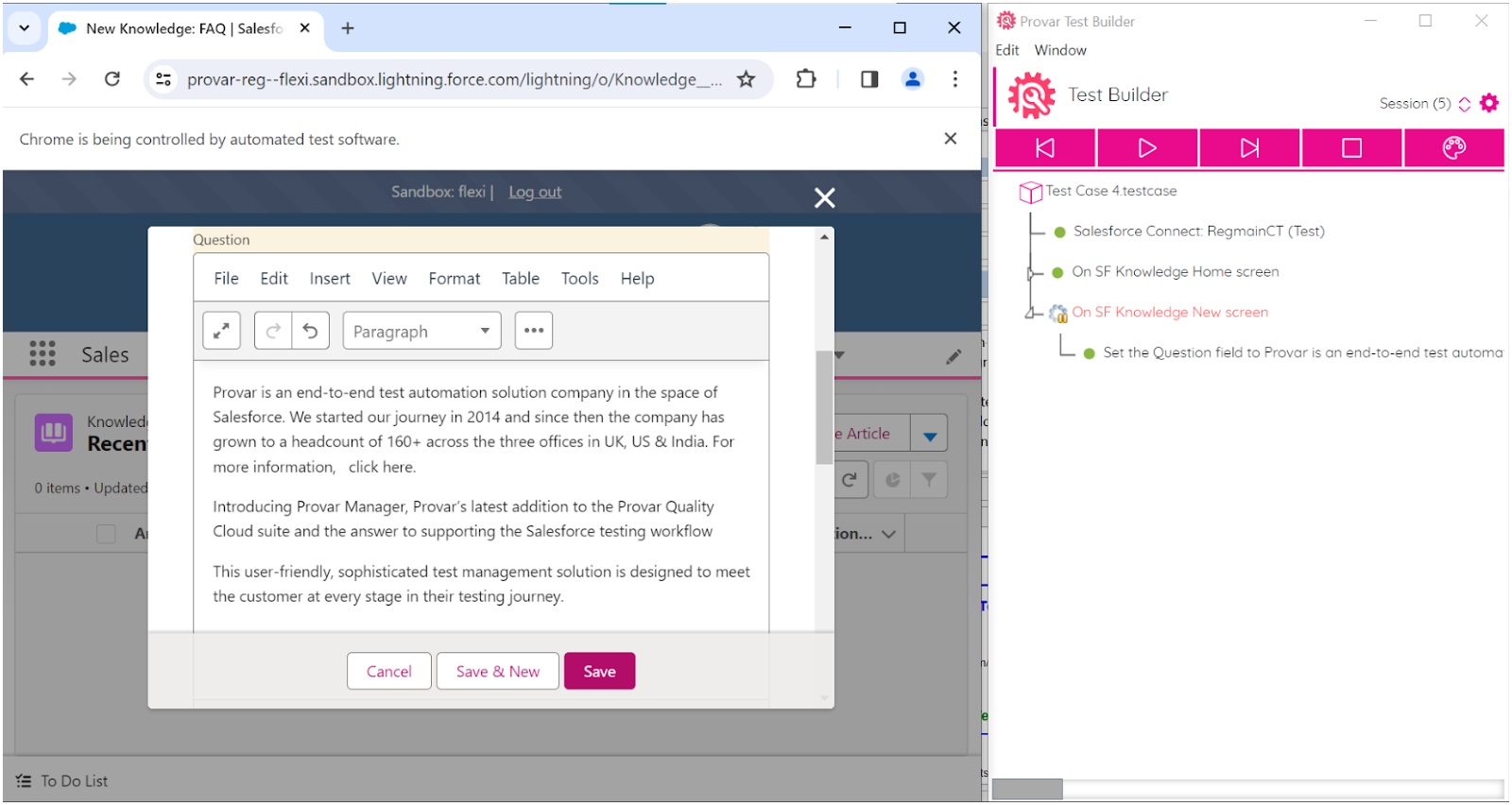Click the stop button in Test Builder
This screenshot has height=805, width=1512.
1352,148
